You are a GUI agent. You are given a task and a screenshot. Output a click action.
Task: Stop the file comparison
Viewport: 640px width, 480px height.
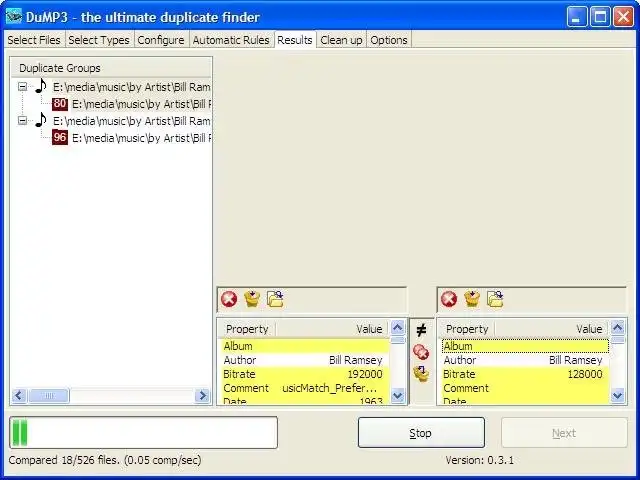click(421, 433)
